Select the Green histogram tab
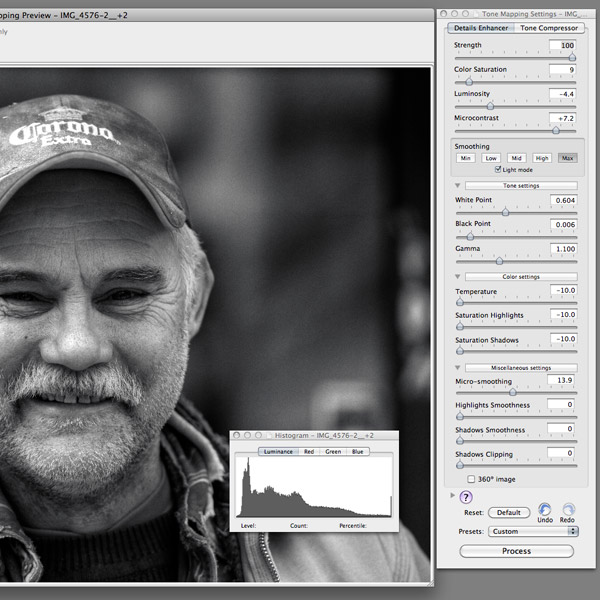 click(333, 452)
